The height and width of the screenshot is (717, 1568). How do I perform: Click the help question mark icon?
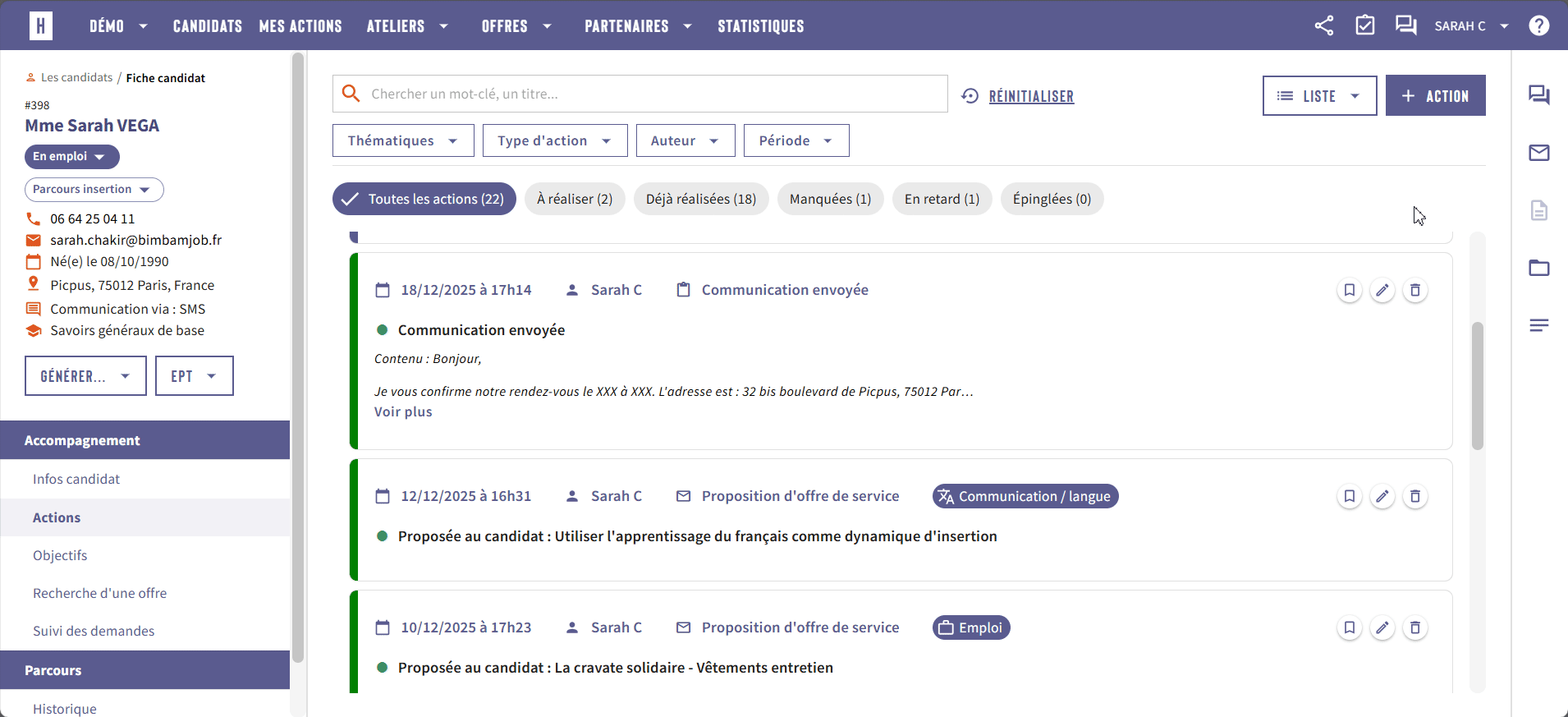click(1539, 25)
